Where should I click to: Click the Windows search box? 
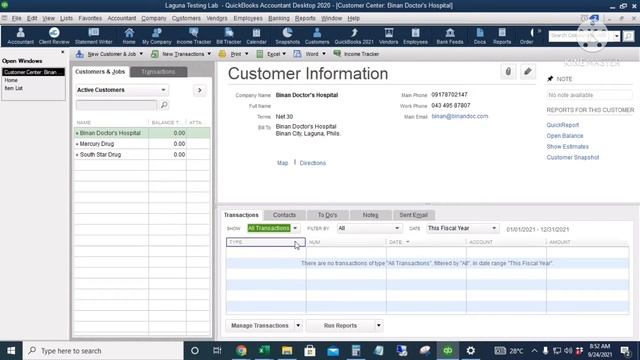pyautogui.click(x=103, y=351)
